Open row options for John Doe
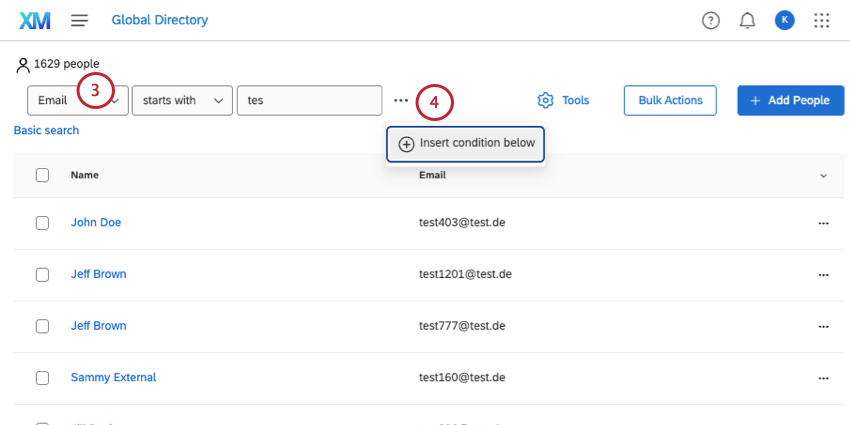 [x=823, y=223]
